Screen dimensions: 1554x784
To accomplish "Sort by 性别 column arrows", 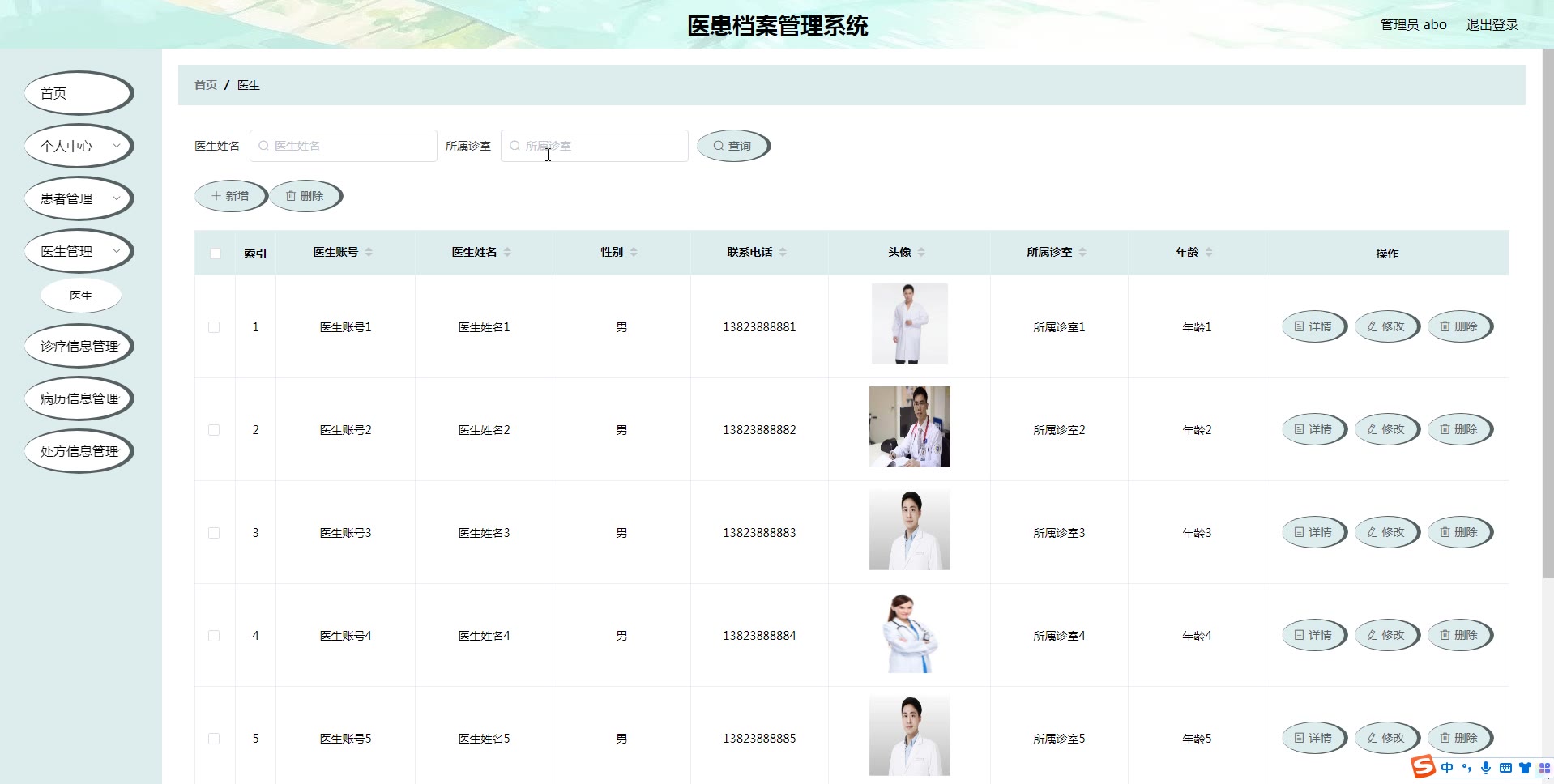I will point(634,252).
